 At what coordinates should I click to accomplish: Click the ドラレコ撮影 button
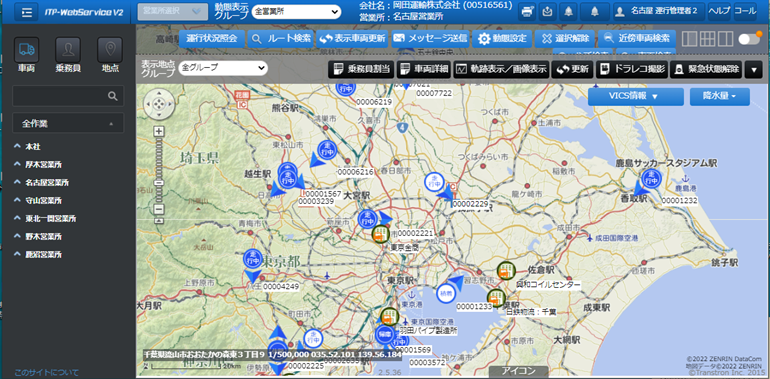tap(632, 69)
